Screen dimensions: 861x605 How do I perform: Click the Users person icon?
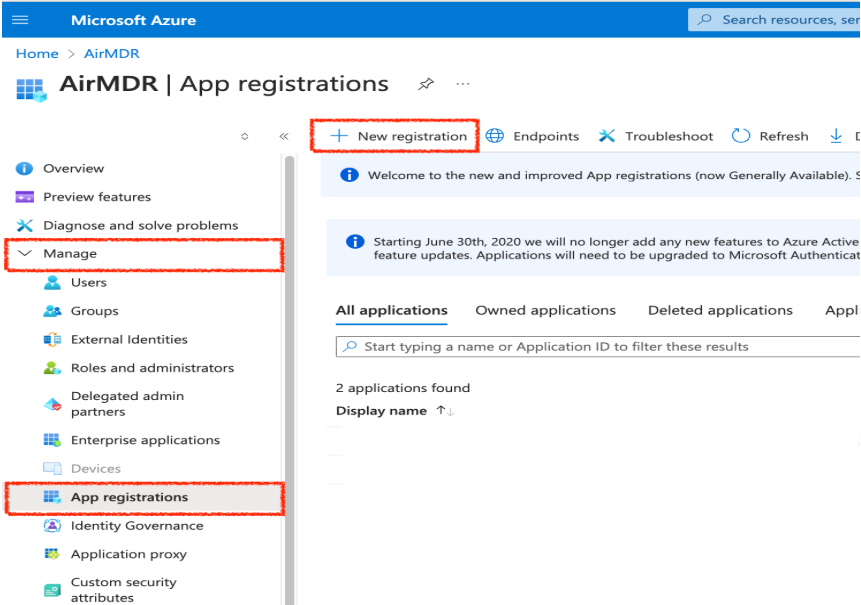tap(52, 283)
